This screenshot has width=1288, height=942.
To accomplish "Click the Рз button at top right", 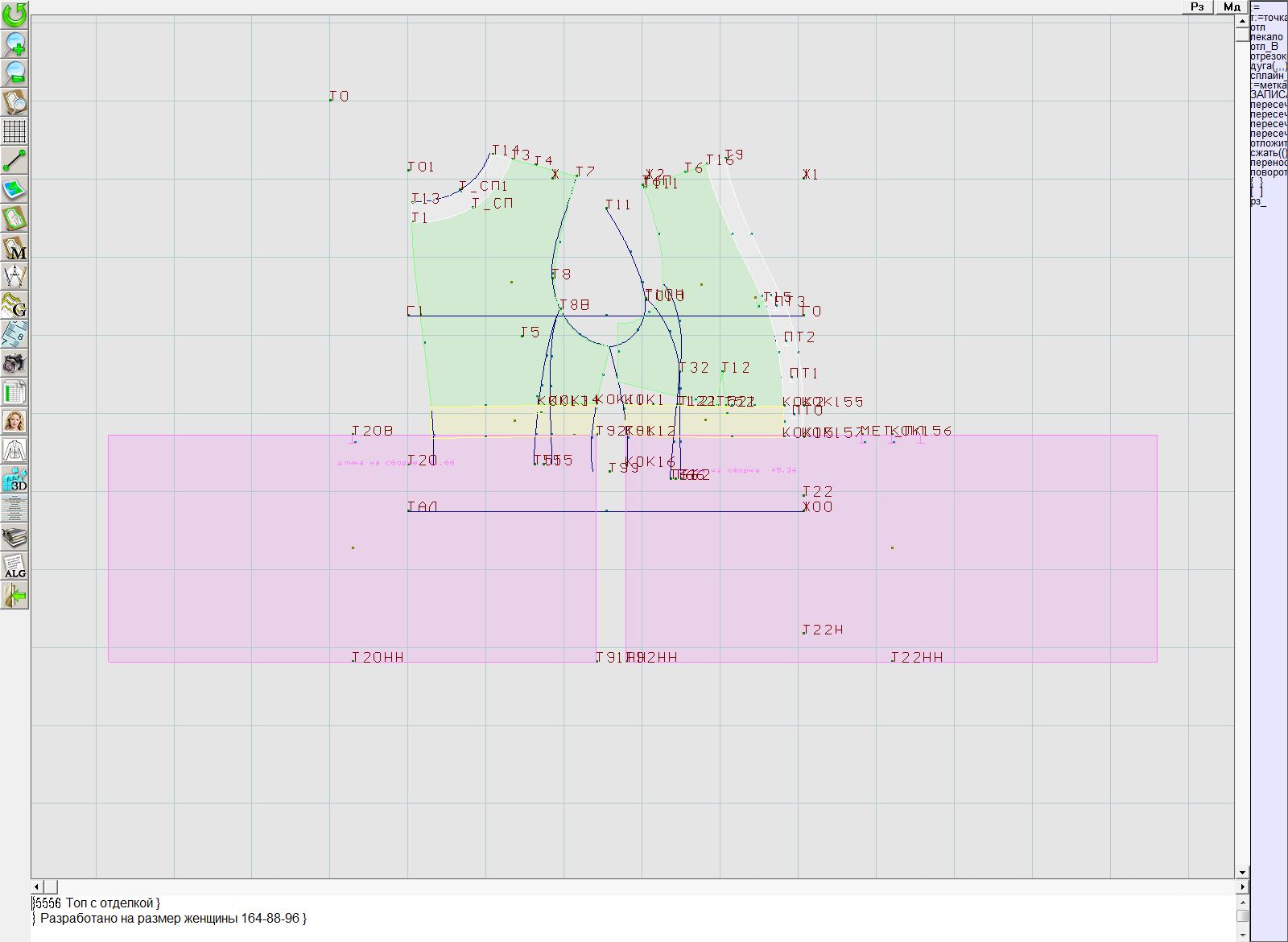I will [1197, 6].
